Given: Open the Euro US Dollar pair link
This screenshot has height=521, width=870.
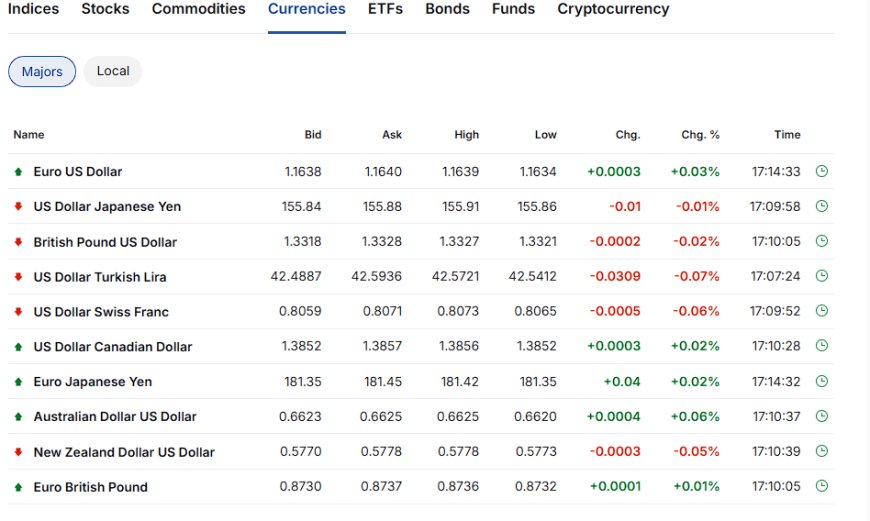Looking at the screenshot, I should pyautogui.click(x=78, y=171).
